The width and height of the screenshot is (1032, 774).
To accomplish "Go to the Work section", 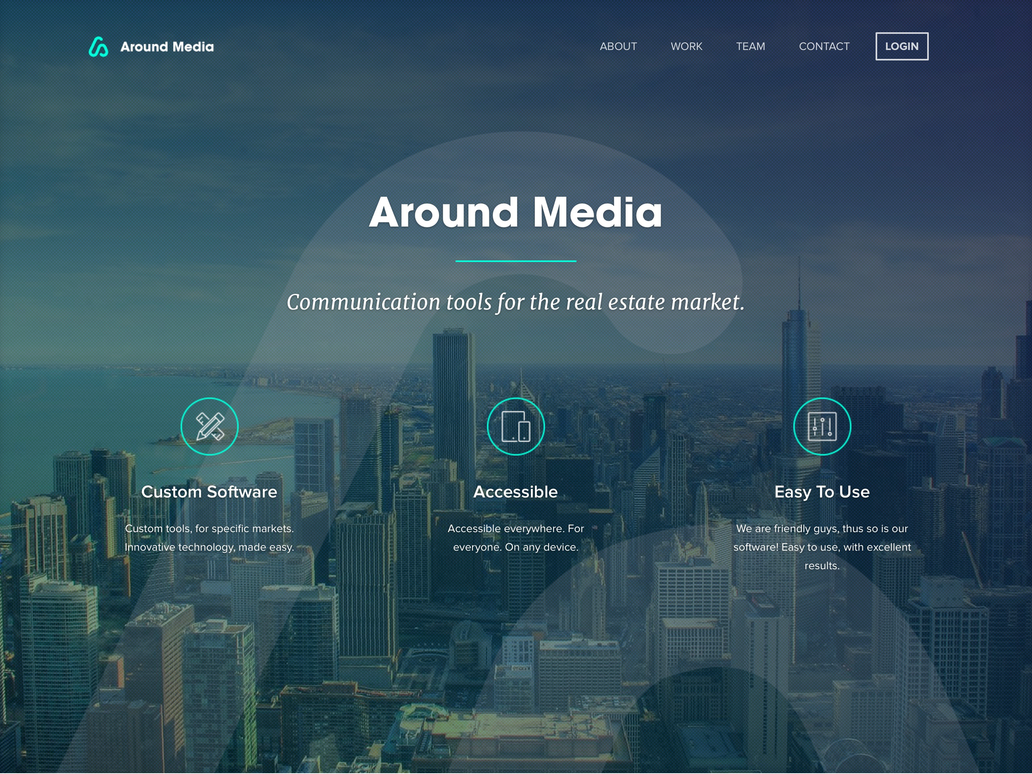I will click(686, 47).
